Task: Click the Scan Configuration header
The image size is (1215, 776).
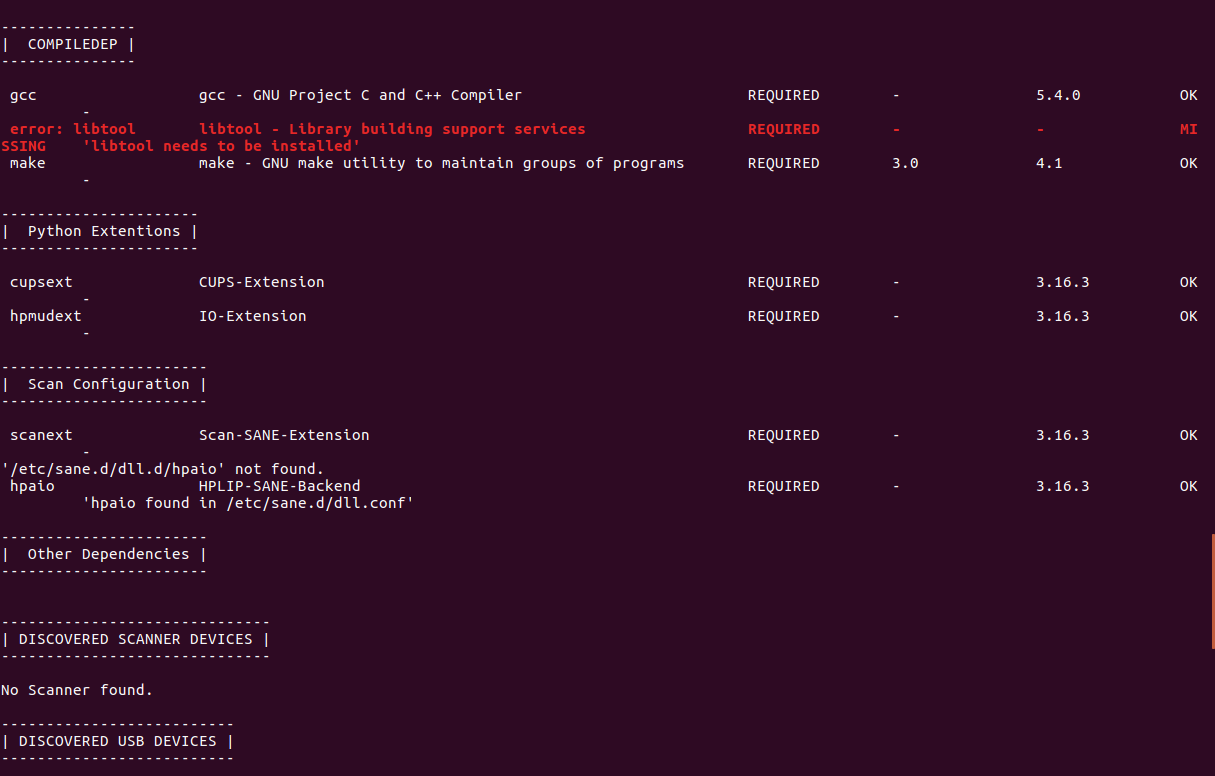Action: [x=108, y=384]
